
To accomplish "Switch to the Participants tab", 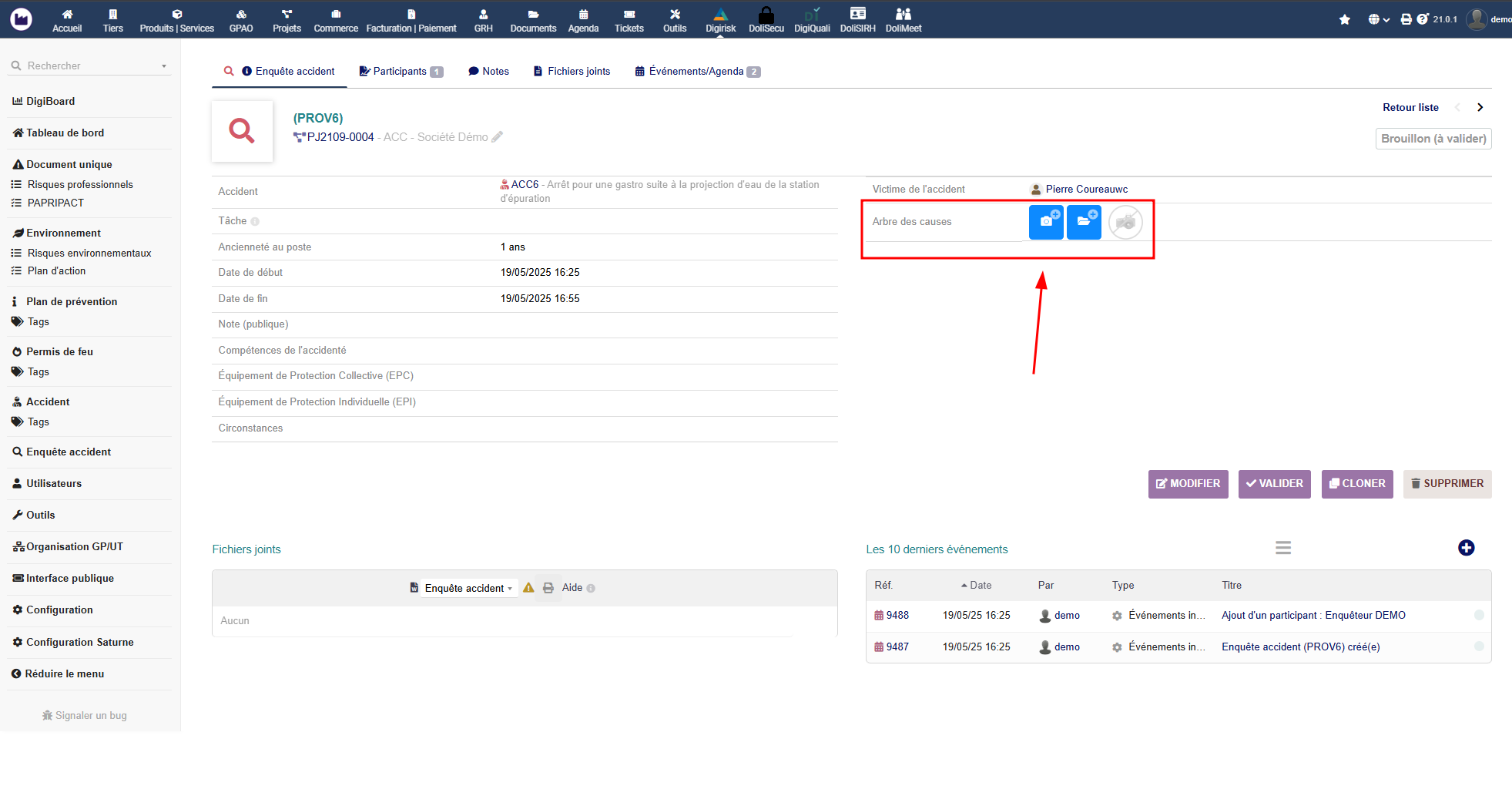I will click(x=401, y=71).
